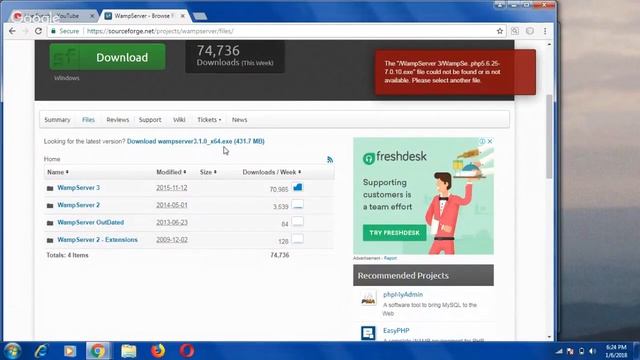This screenshot has height=360, width=640.
Task: Click the red file-not-found error notification
Action: [x=455, y=72]
